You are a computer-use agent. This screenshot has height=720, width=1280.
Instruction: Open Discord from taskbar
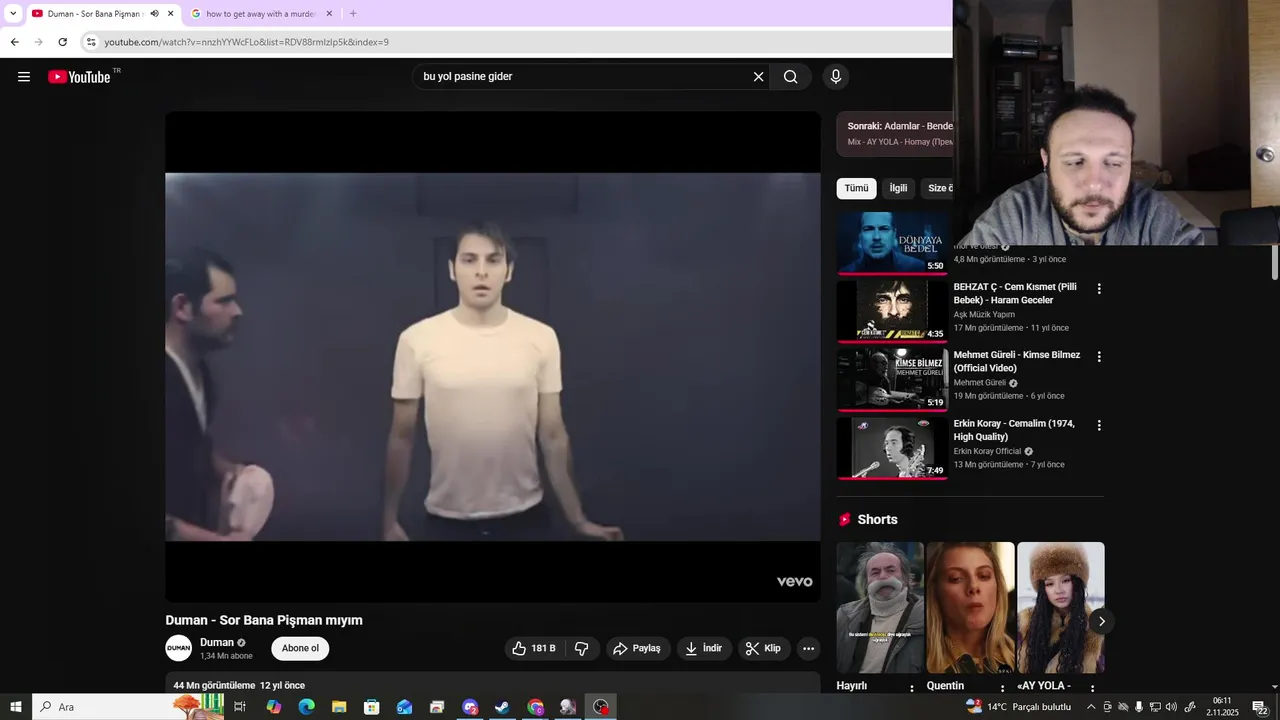click(470, 707)
